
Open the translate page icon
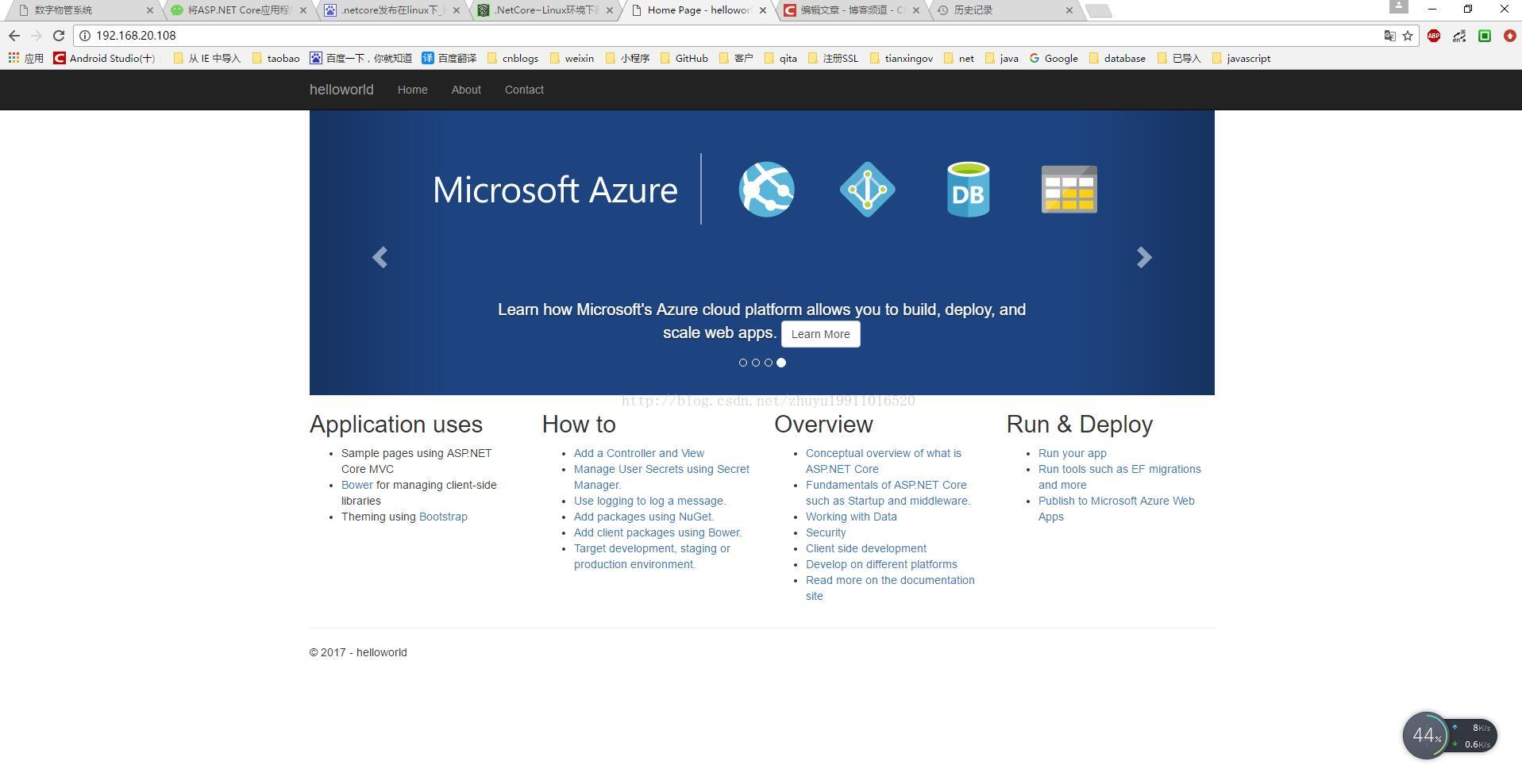pos(1389,36)
